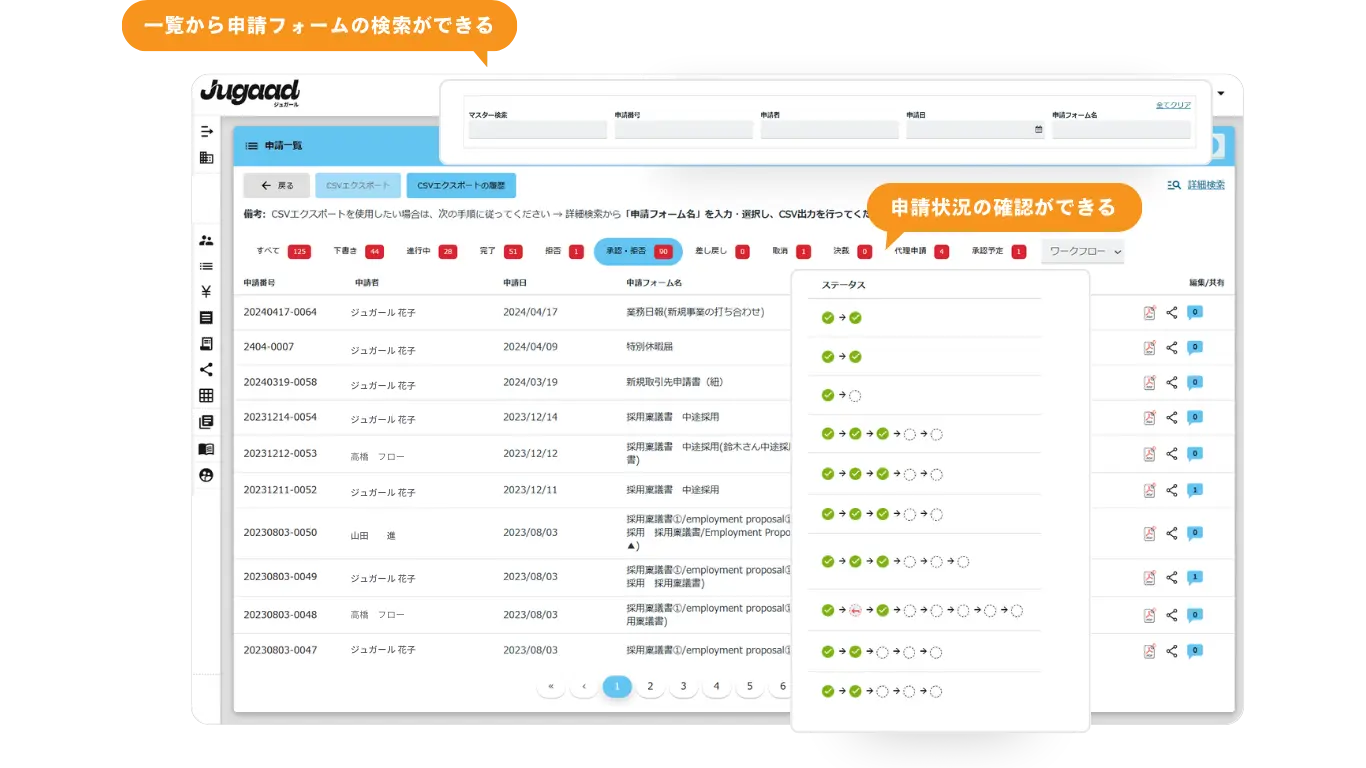Open the receipt sidebar icon
Screen dimensions: 1366x768
coord(206,344)
